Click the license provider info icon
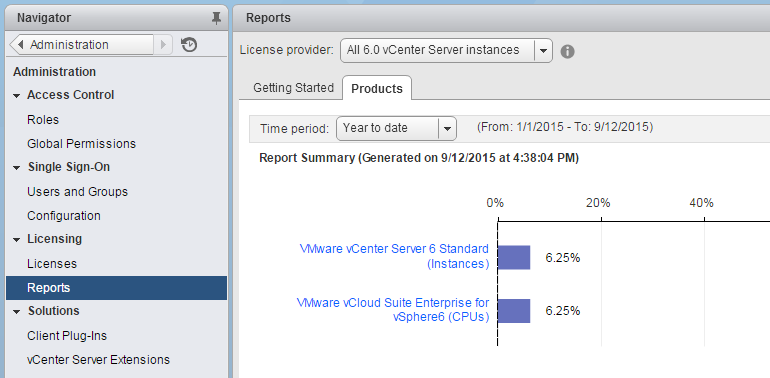 tap(567, 51)
